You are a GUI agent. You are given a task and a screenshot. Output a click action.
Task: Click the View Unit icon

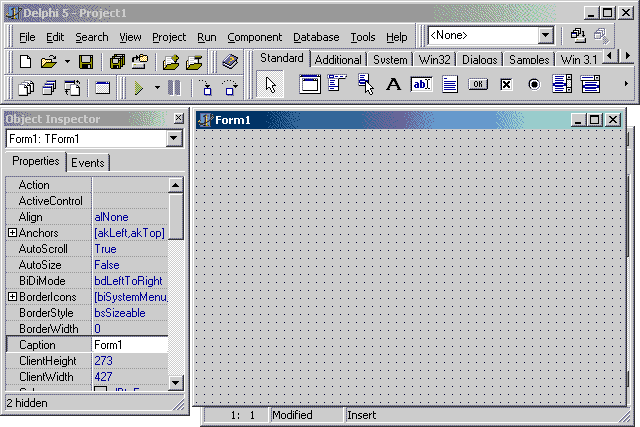click(27, 88)
